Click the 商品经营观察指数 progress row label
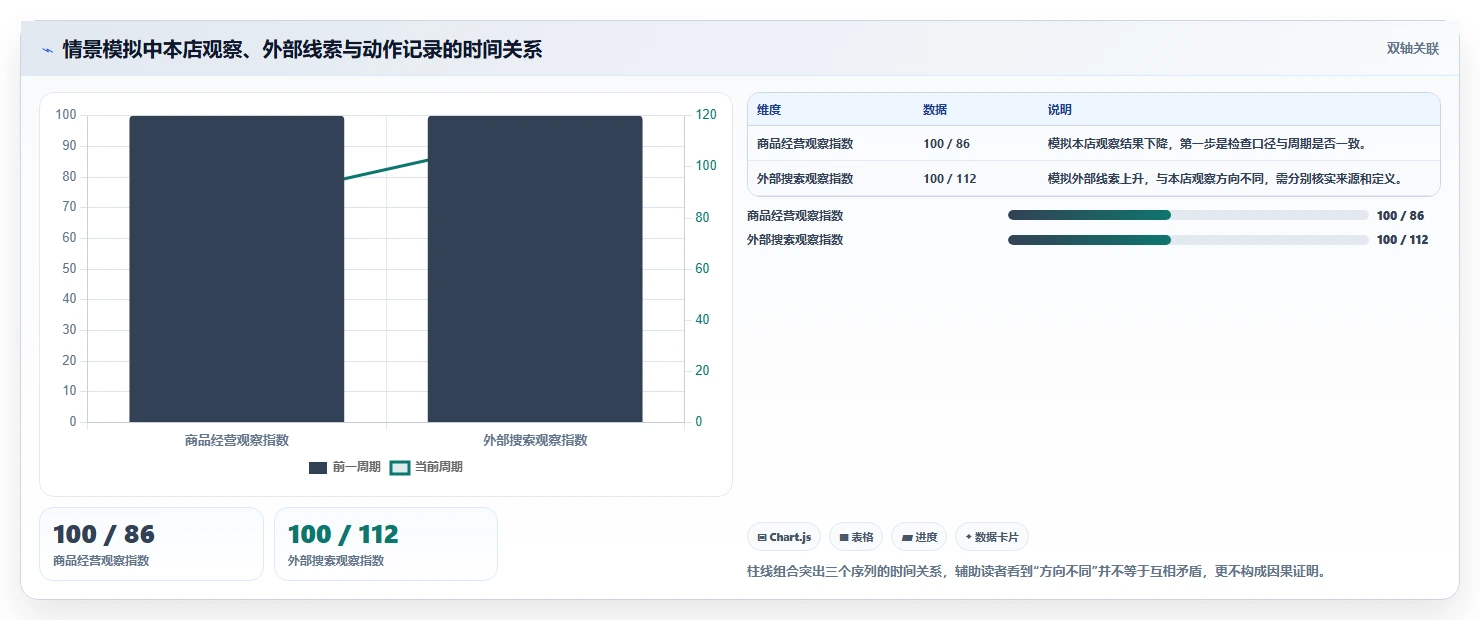The width and height of the screenshot is (1480, 620). pos(795,216)
